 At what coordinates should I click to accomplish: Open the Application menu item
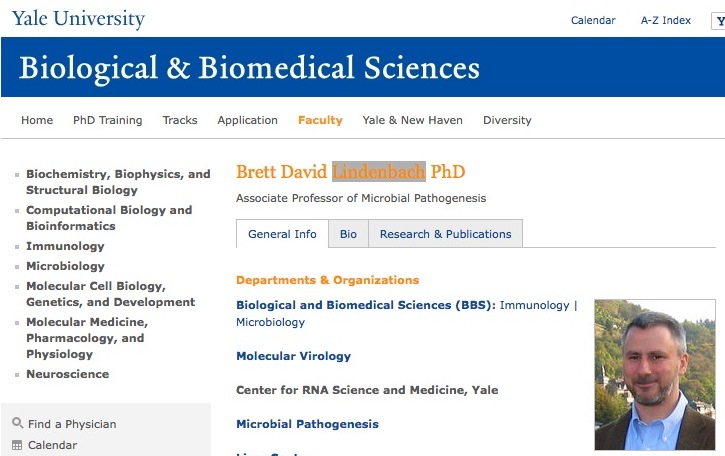247,120
